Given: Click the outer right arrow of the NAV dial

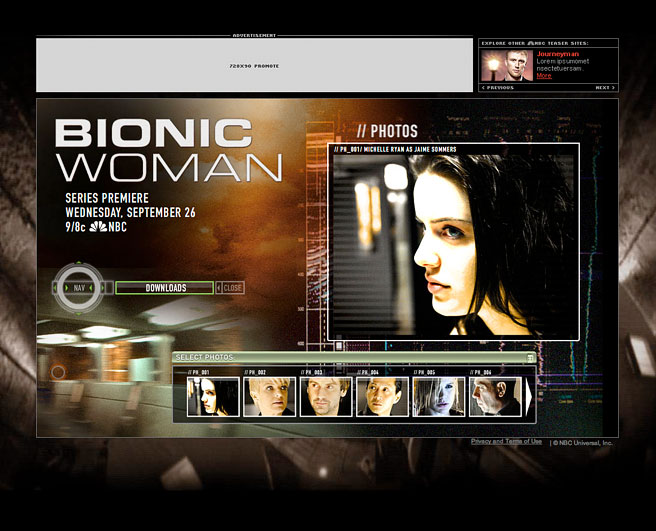Looking at the screenshot, I should pos(103,288).
